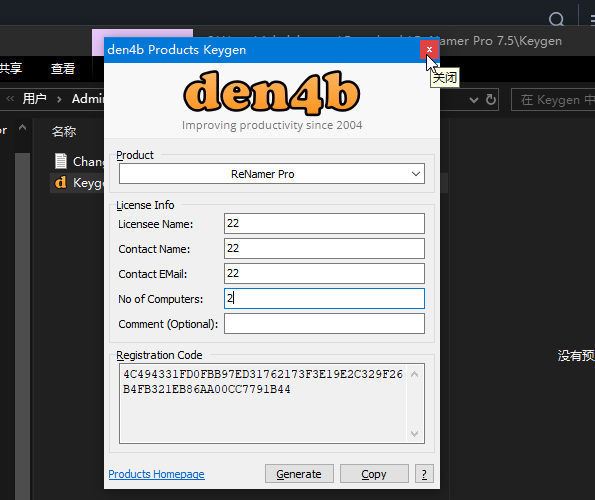Expand the Explorer address history dropdown arrow
The image size is (595, 500).
click(x=474, y=100)
